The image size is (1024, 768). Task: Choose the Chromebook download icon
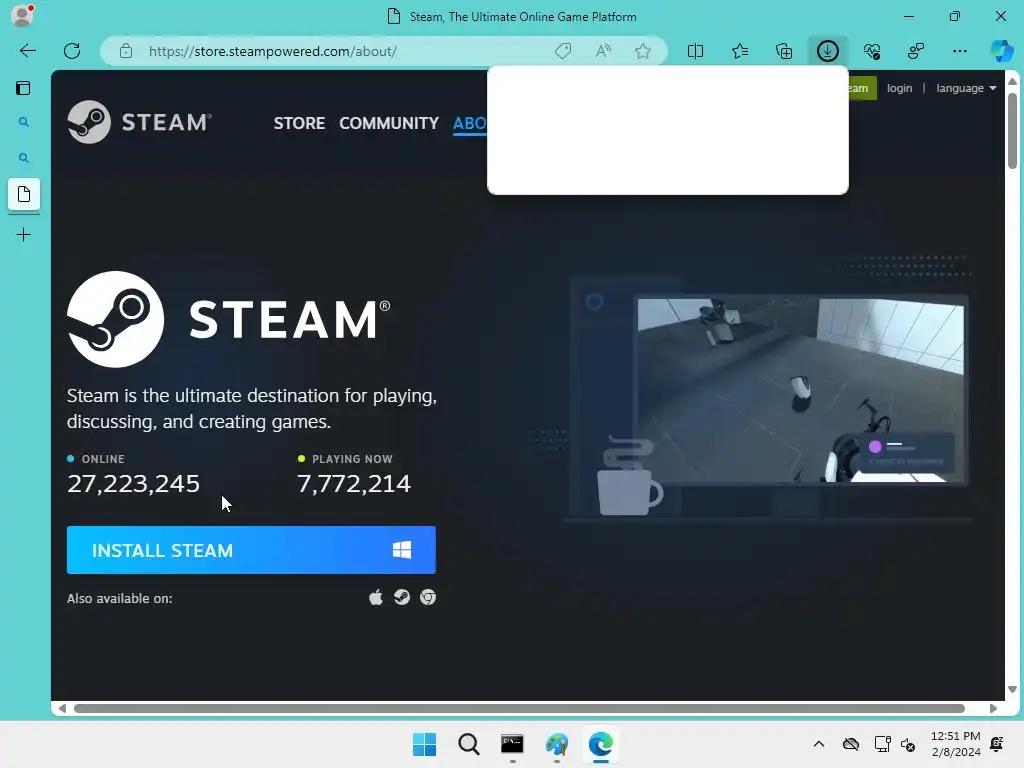click(x=428, y=597)
